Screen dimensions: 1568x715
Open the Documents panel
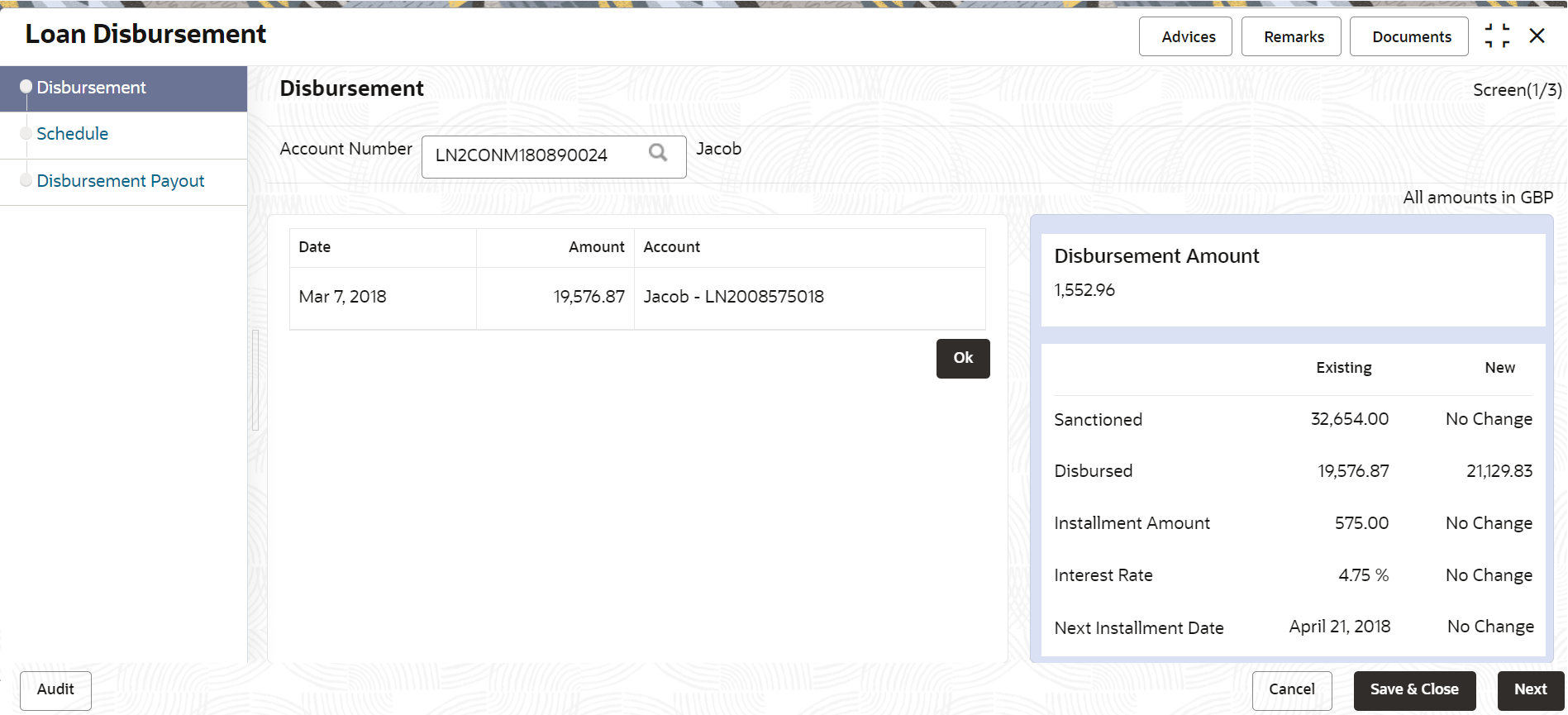[1409, 37]
